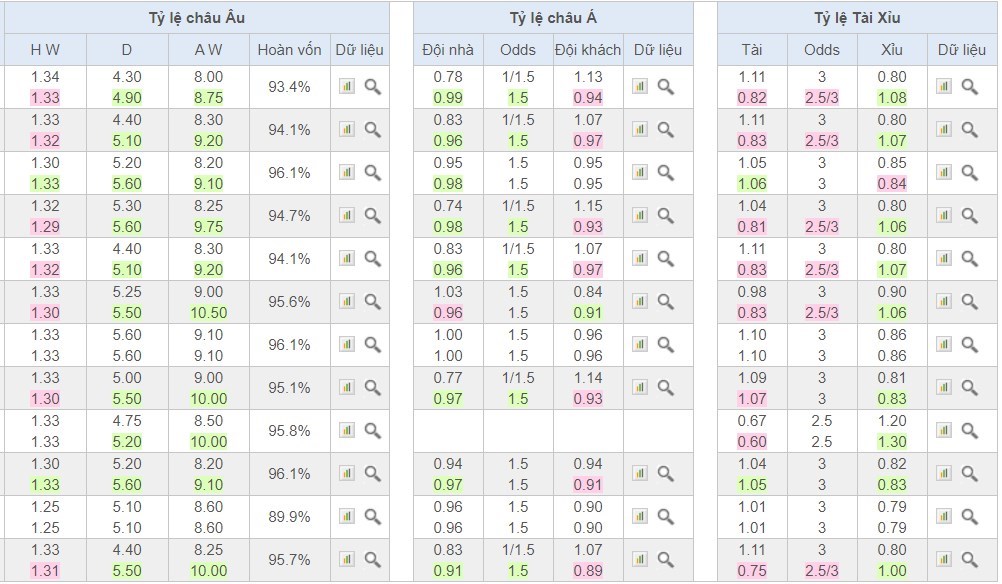Open chart icon in the 89.9% payout row
Image resolution: width=1002 pixels, height=584 pixels.
(347, 516)
